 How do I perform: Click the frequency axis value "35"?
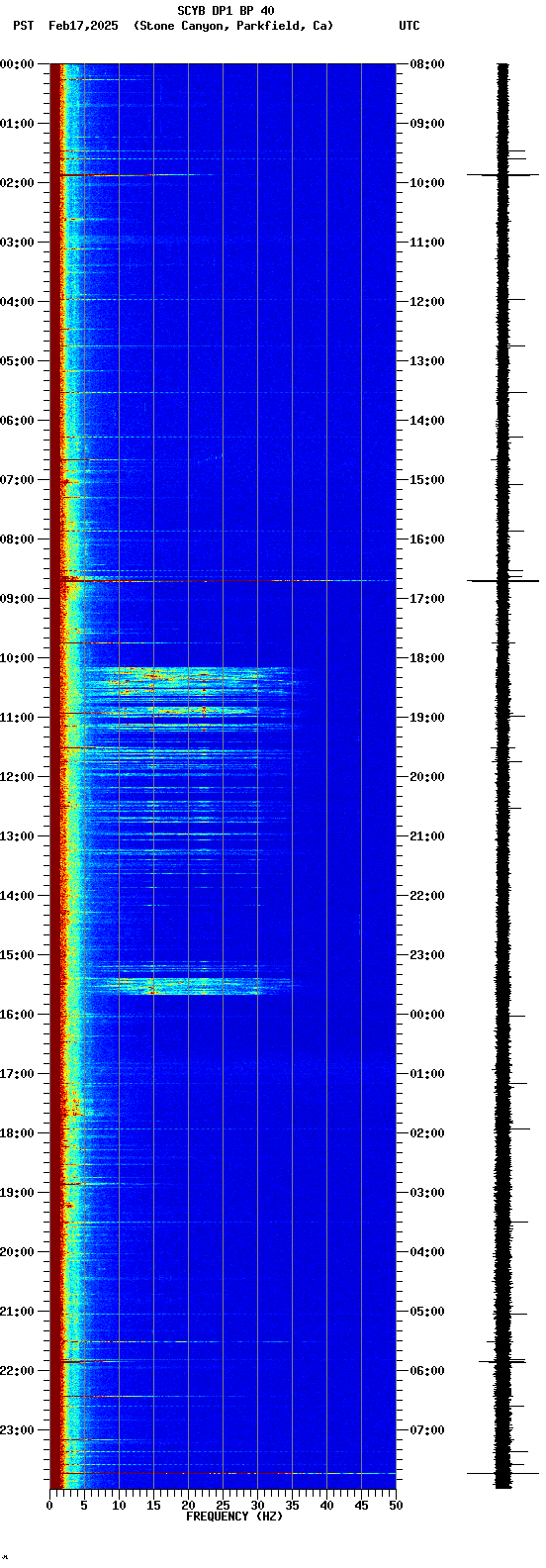(292, 1506)
